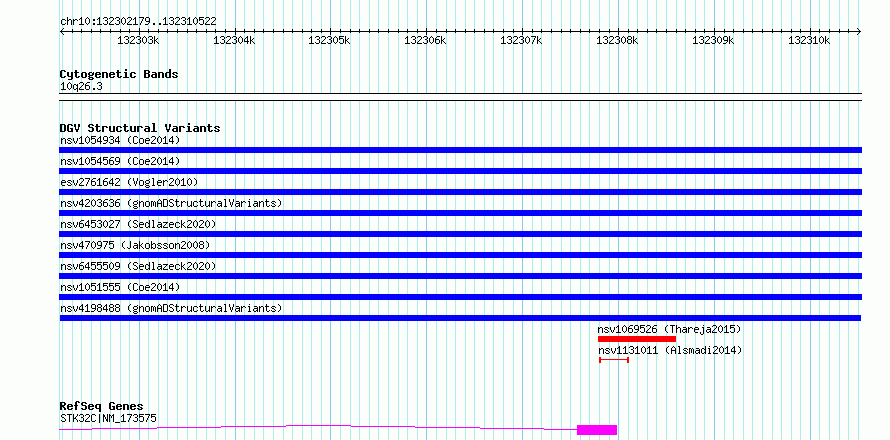890x440 pixels.
Task: Click the blue bar under esv2761642
Action: tap(460, 192)
